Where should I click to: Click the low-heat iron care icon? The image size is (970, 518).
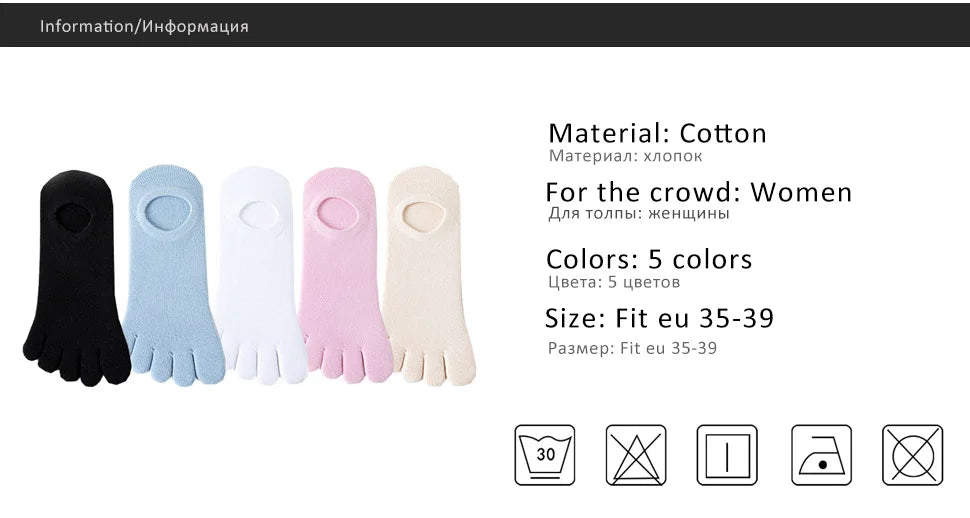point(821,455)
